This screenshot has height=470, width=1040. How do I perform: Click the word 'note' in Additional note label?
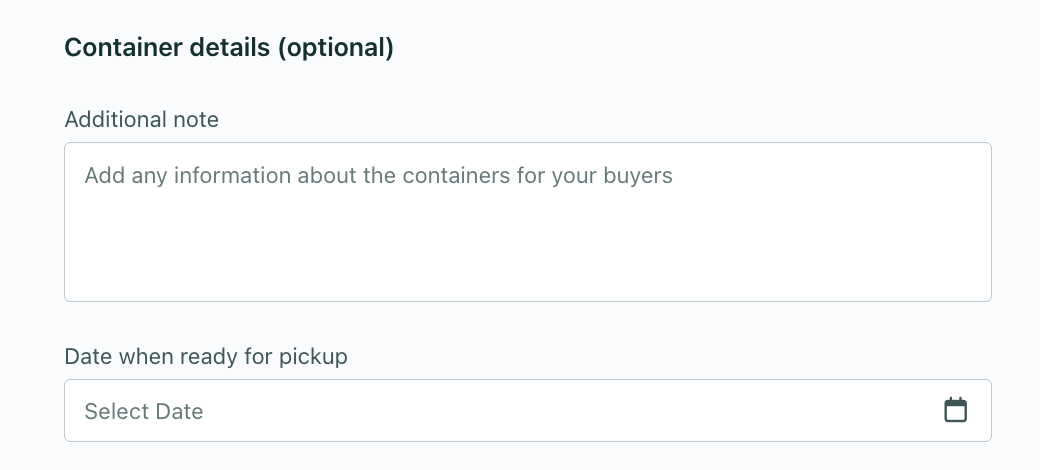(196, 119)
